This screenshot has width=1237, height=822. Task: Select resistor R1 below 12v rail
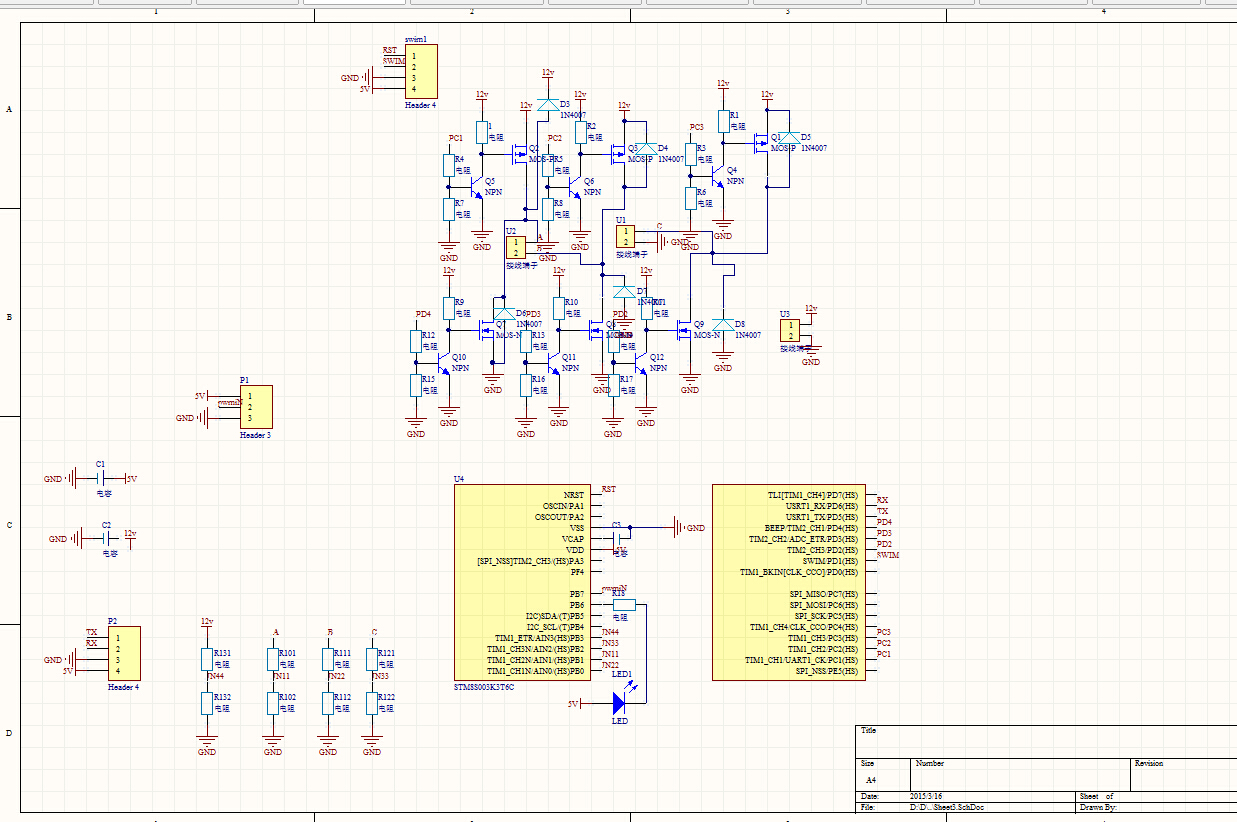[x=722, y=121]
